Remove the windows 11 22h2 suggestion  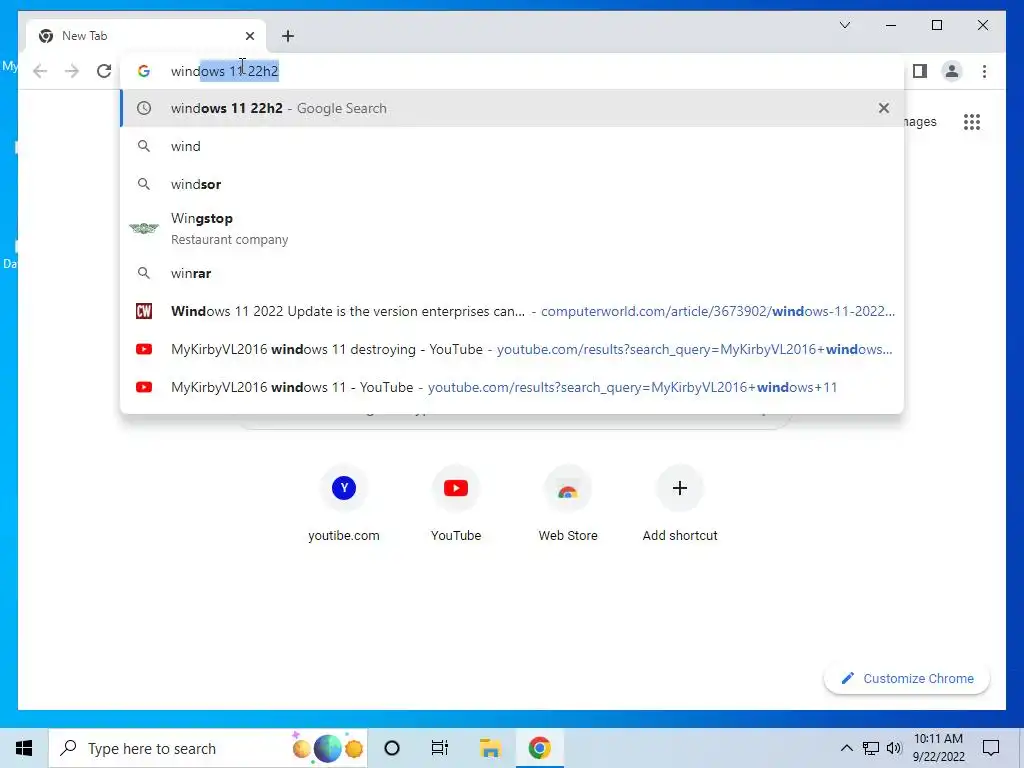coord(884,108)
